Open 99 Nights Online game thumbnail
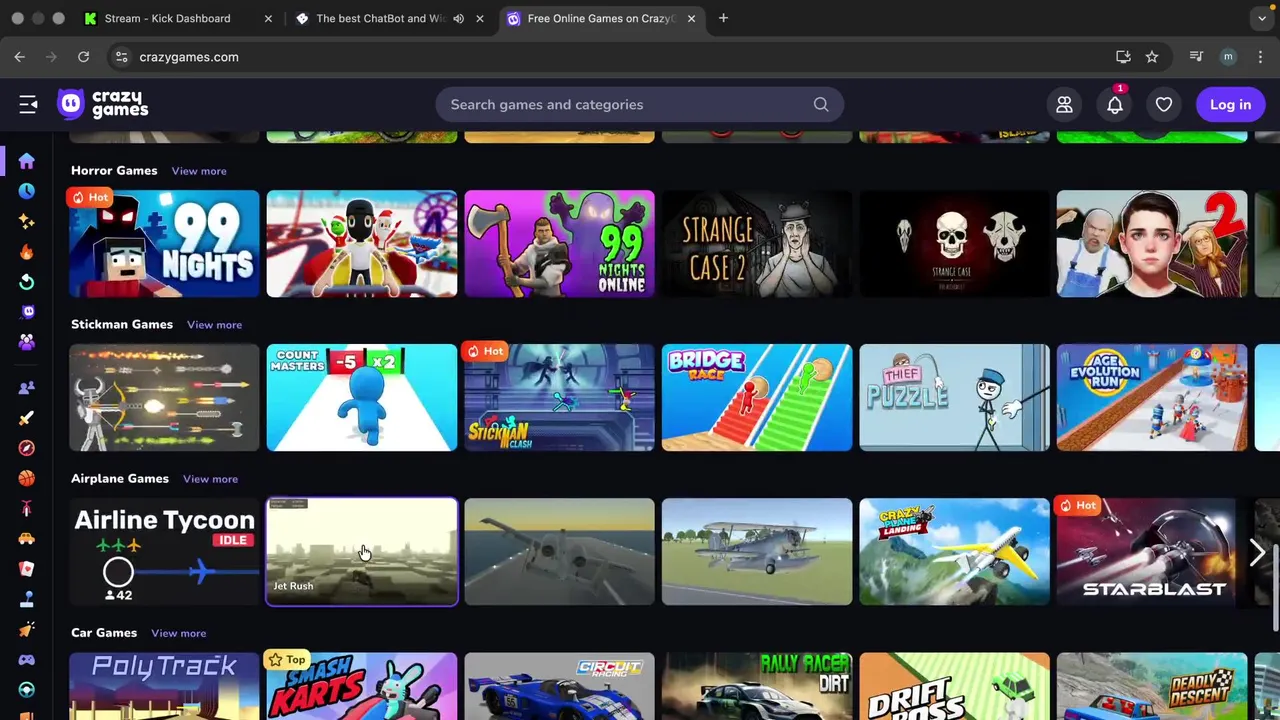Viewport: 1280px width, 720px height. [x=559, y=244]
